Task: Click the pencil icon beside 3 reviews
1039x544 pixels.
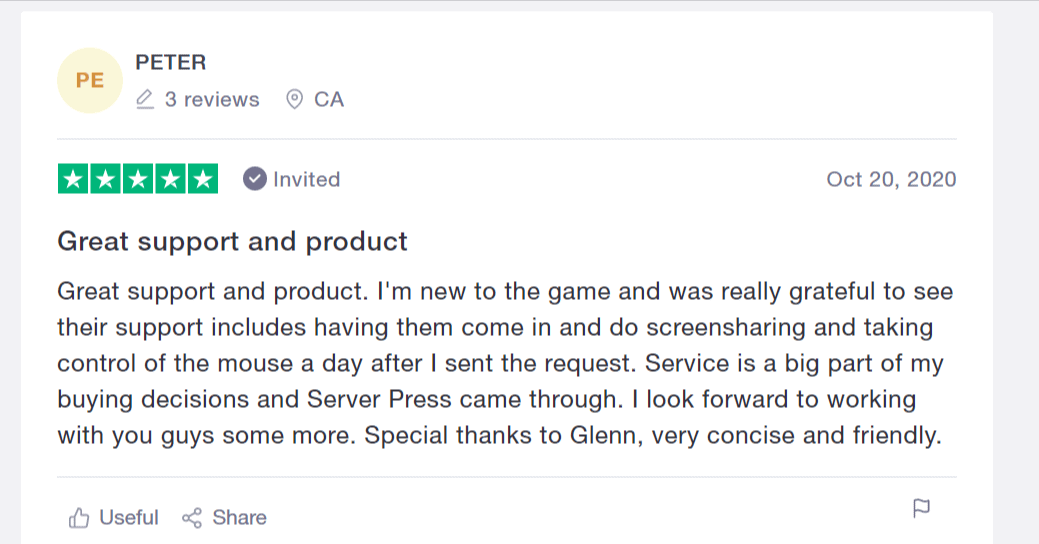Action: 145,99
